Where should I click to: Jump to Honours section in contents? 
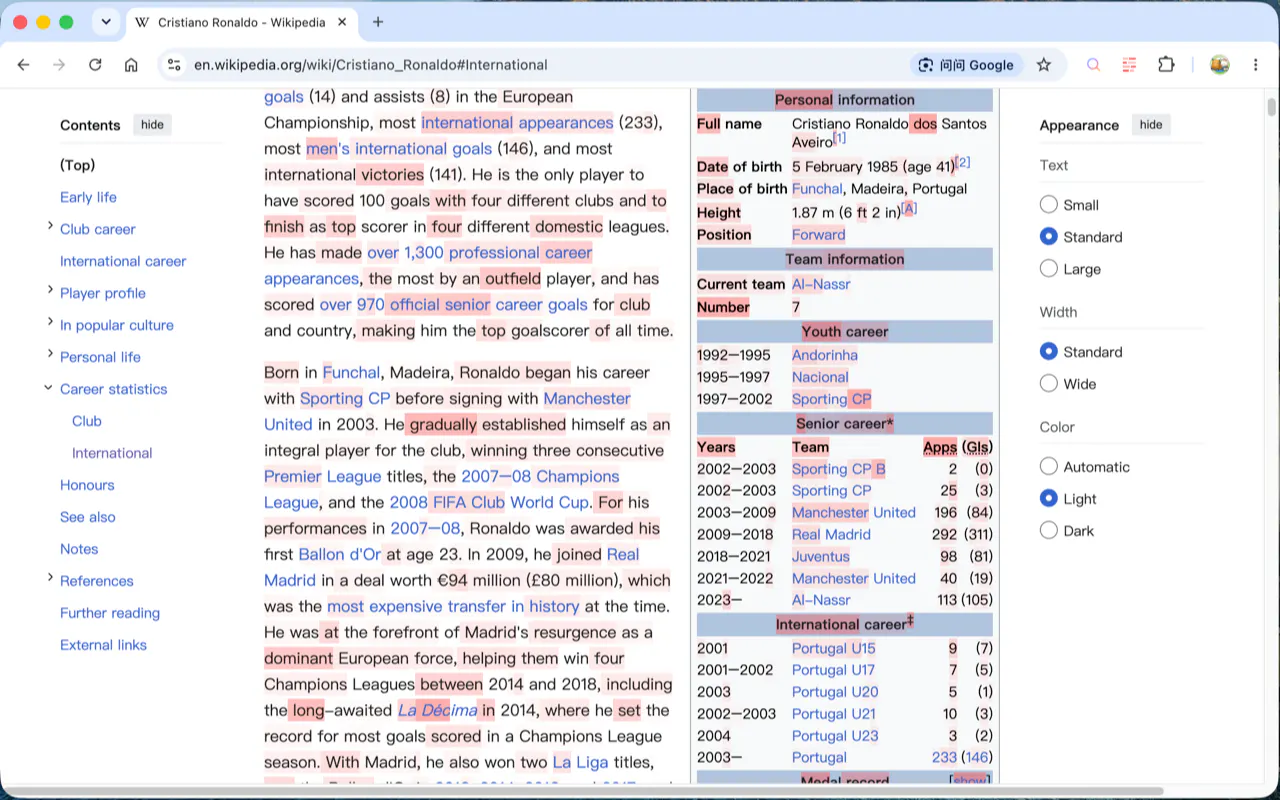tap(87, 485)
